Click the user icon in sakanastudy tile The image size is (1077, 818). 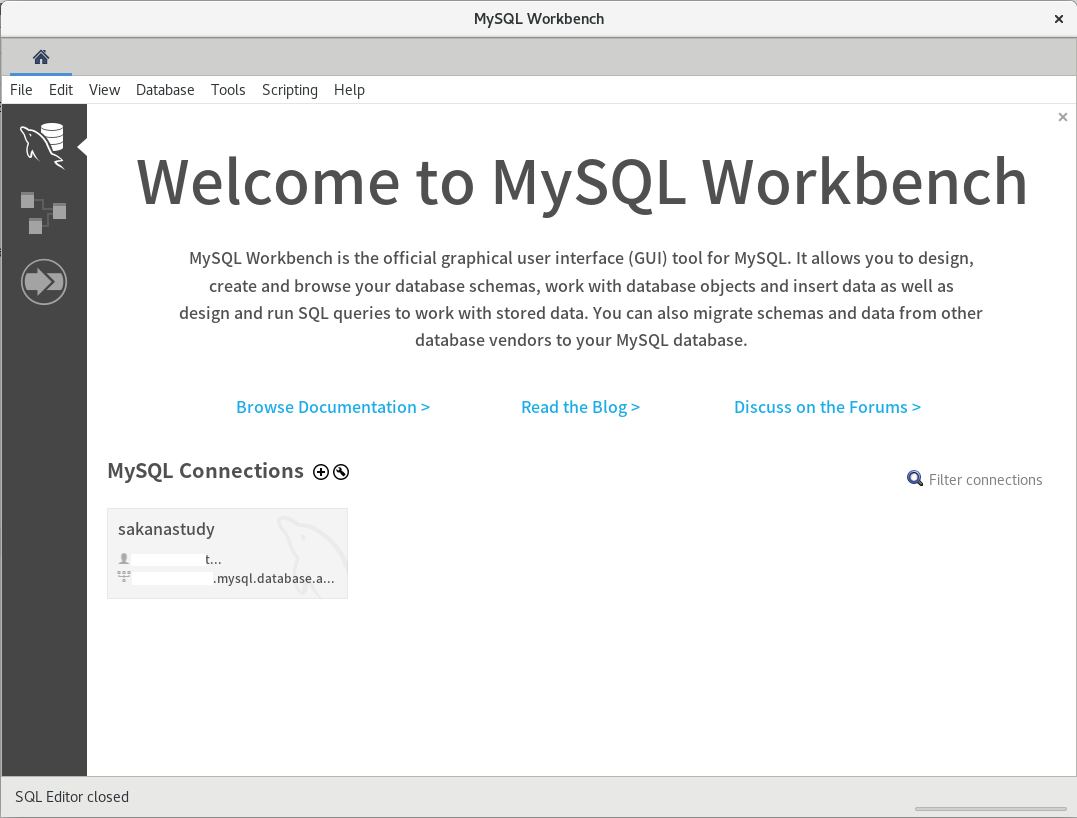pos(124,559)
